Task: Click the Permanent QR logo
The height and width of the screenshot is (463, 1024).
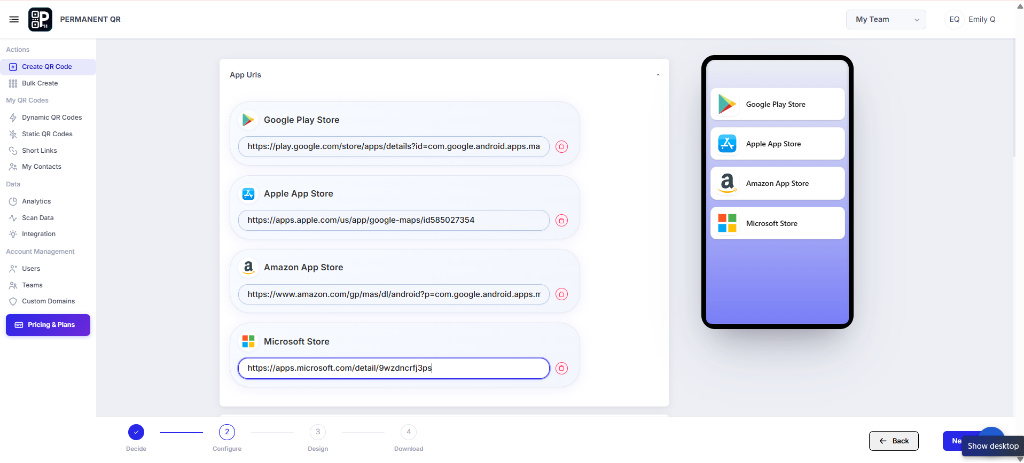Action: [x=40, y=20]
